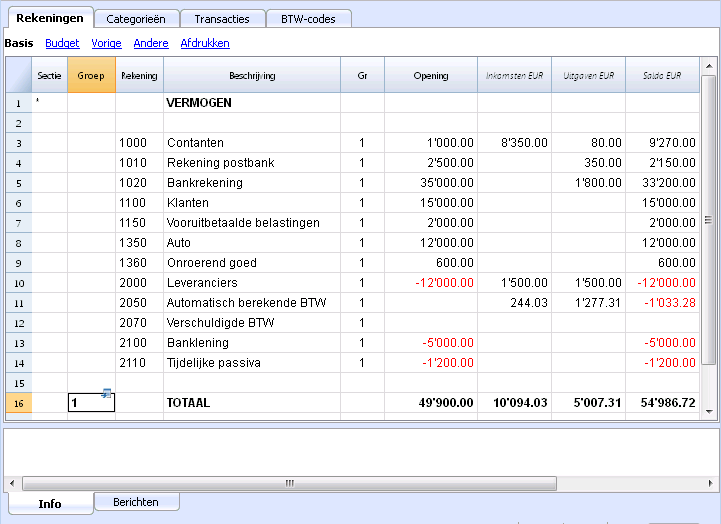Click the Sectie column header
The image size is (721, 524).
[x=49, y=75]
